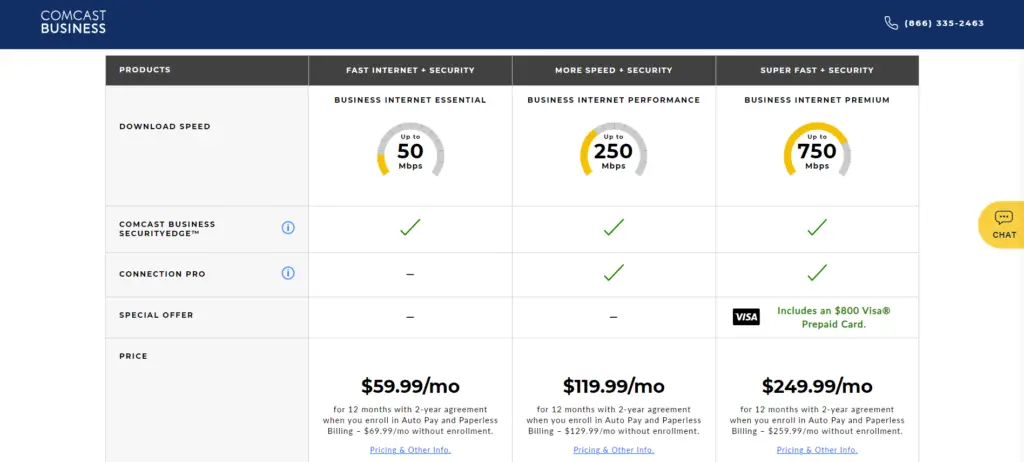Screen dimensions: 1024x462
Task: Open Pricing & Other Info for Performance
Action: [613, 450]
